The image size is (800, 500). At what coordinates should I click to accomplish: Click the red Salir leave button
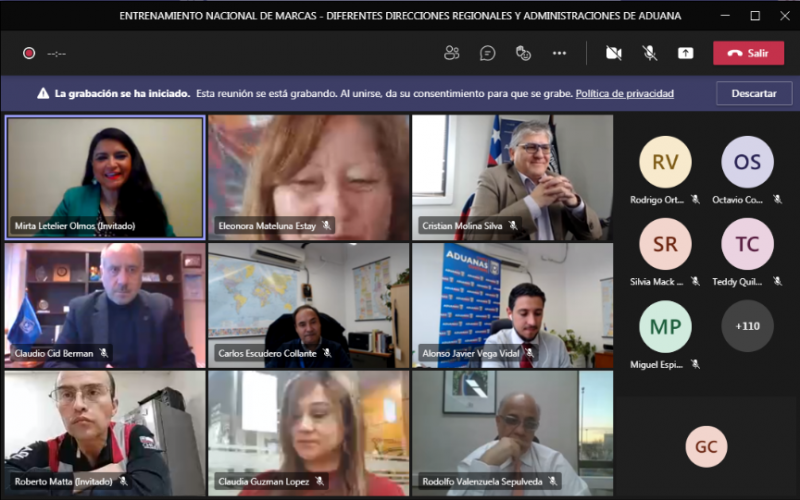coord(748,53)
